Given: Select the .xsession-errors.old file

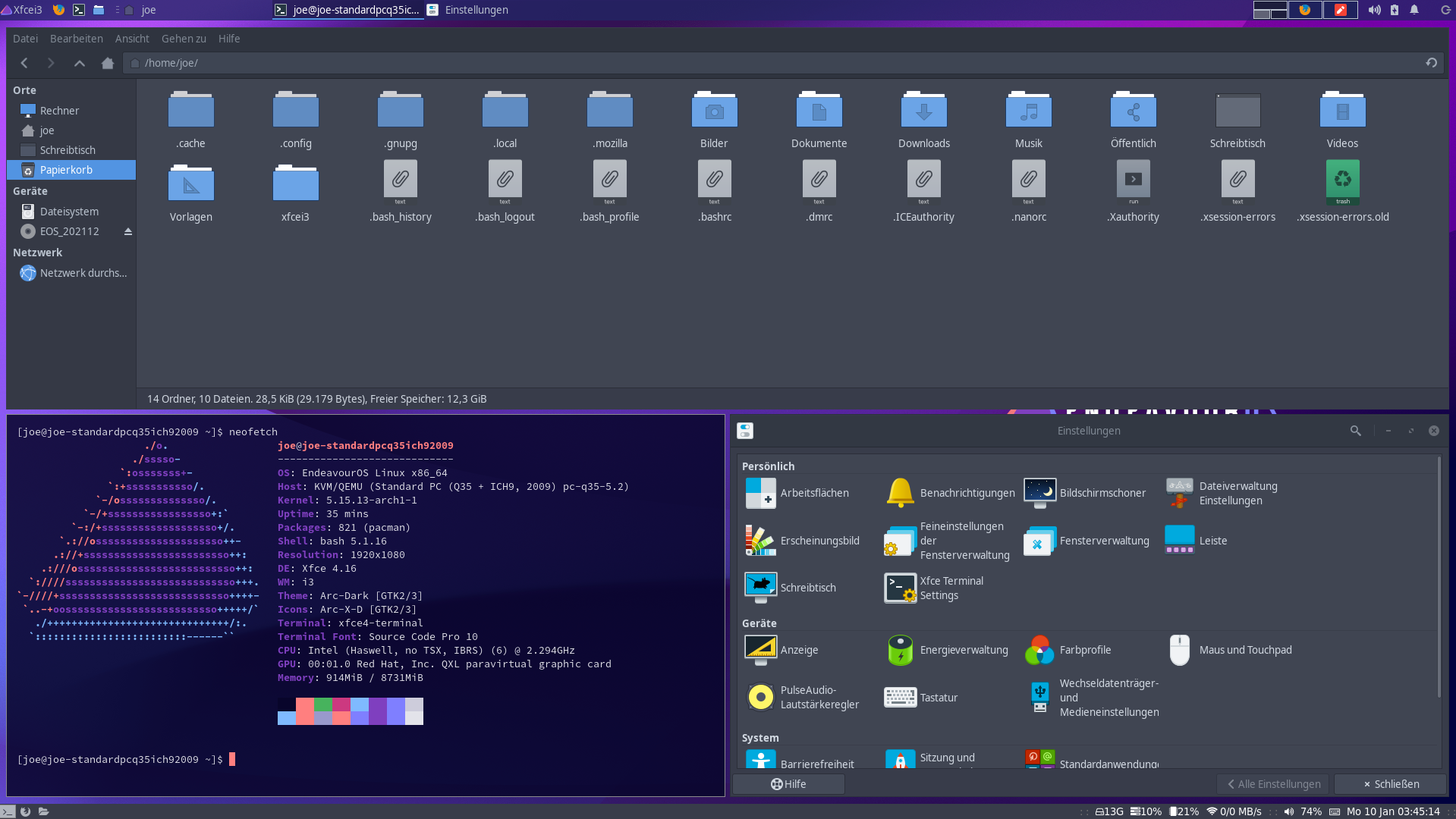Looking at the screenshot, I should point(1343,191).
